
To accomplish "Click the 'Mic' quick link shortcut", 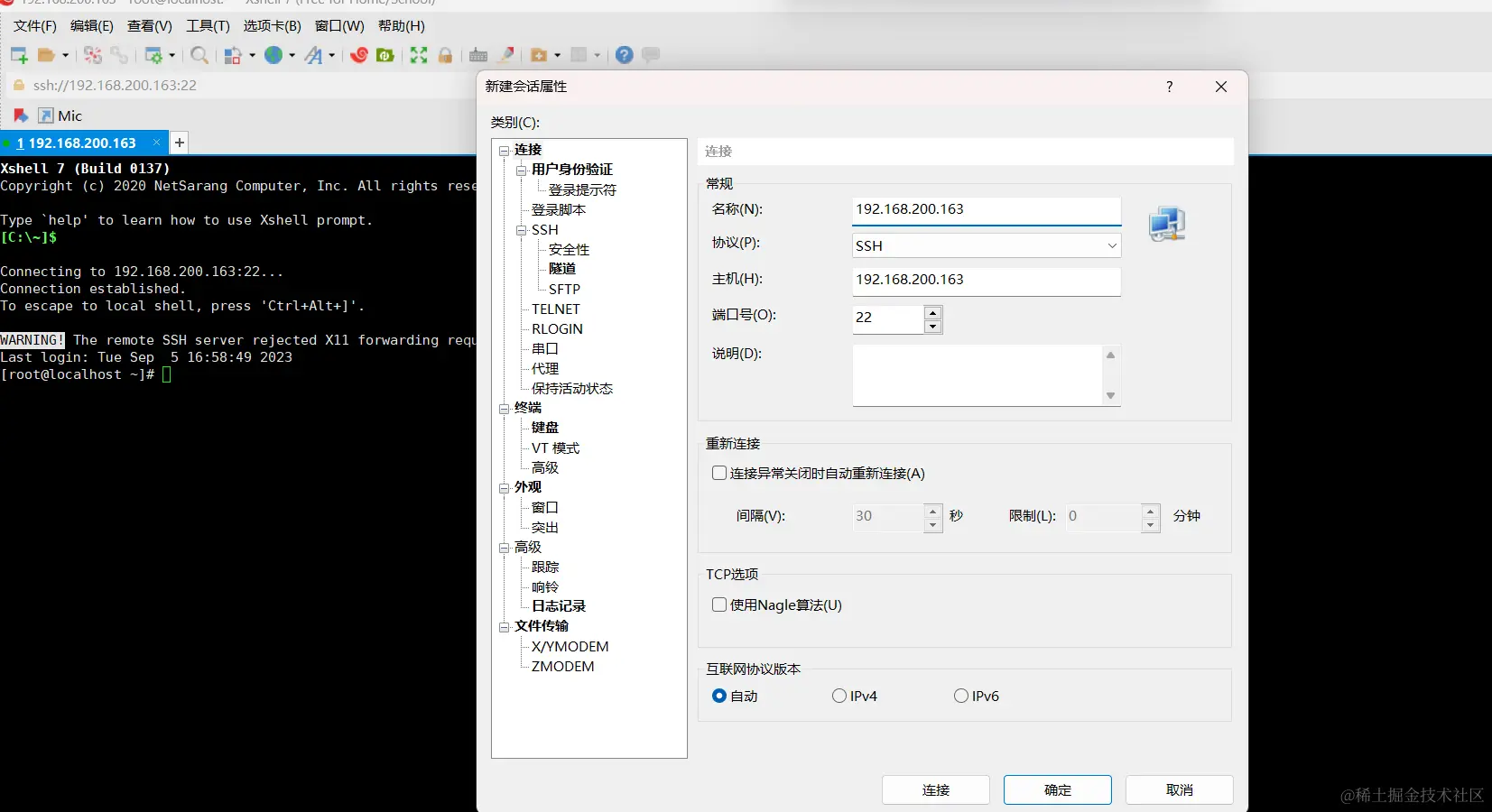I will click(x=60, y=116).
